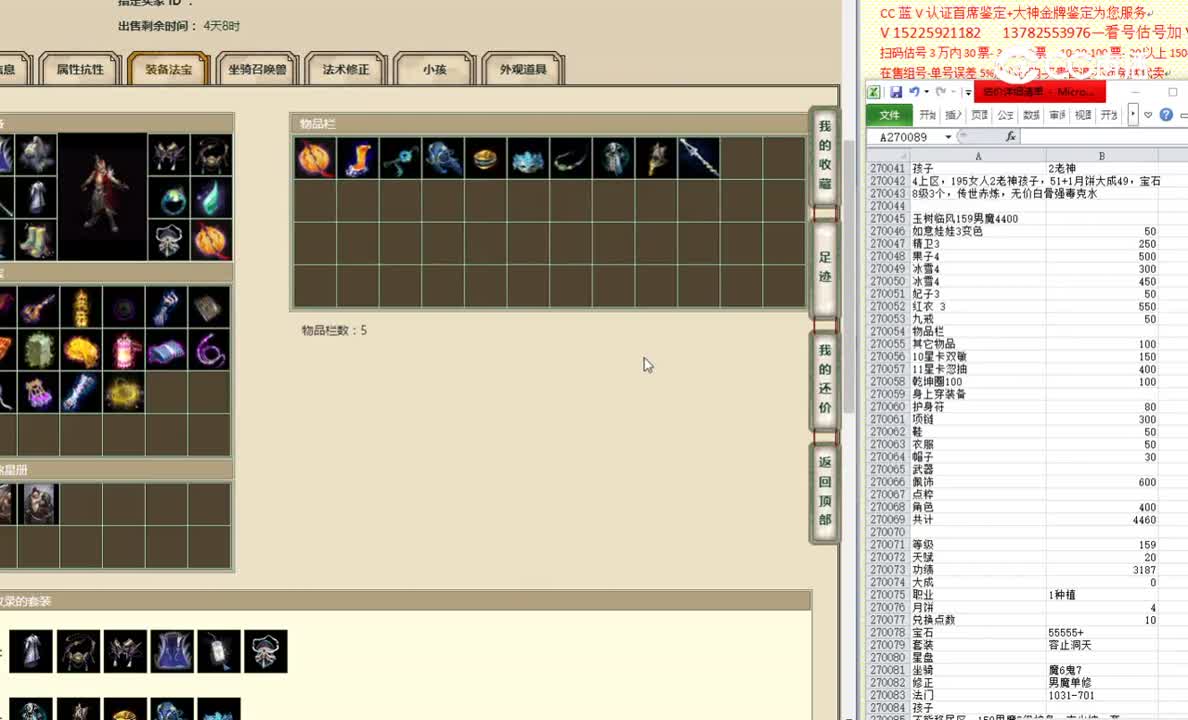Collapse the Excel ribbon with caret button

tap(1149, 115)
